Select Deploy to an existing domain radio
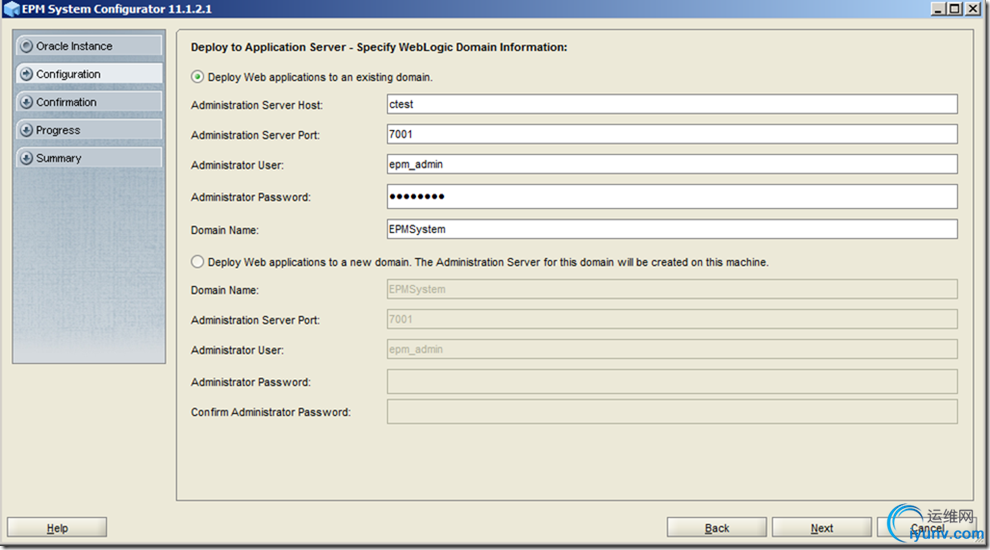Screen dimensions: 990x550 click(x=198, y=77)
